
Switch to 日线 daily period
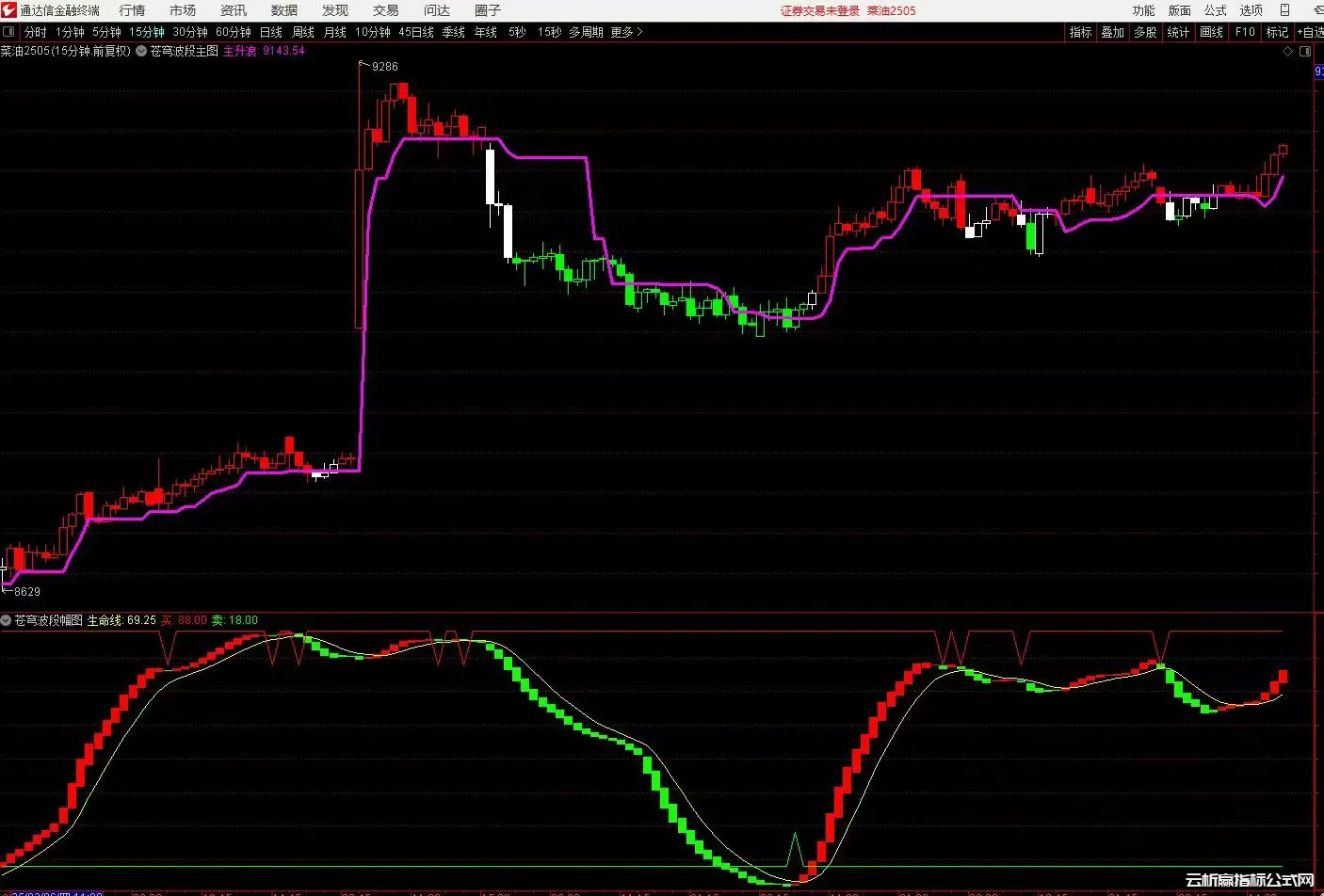pos(270,32)
